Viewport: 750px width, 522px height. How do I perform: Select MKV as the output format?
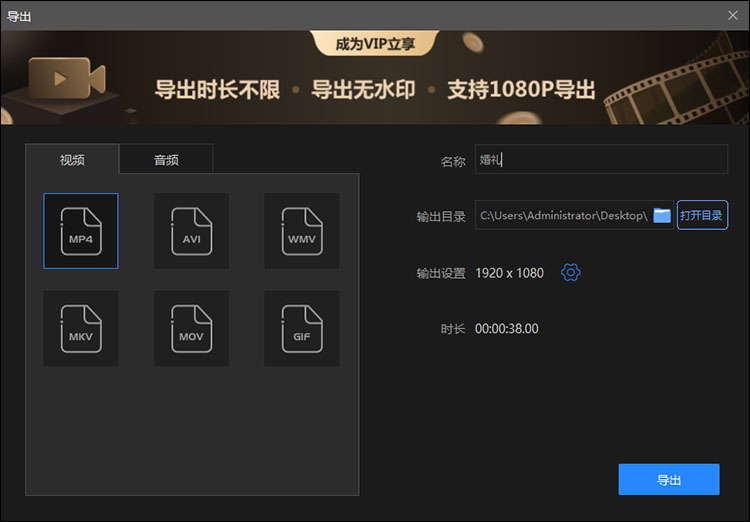tap(81, 328)
